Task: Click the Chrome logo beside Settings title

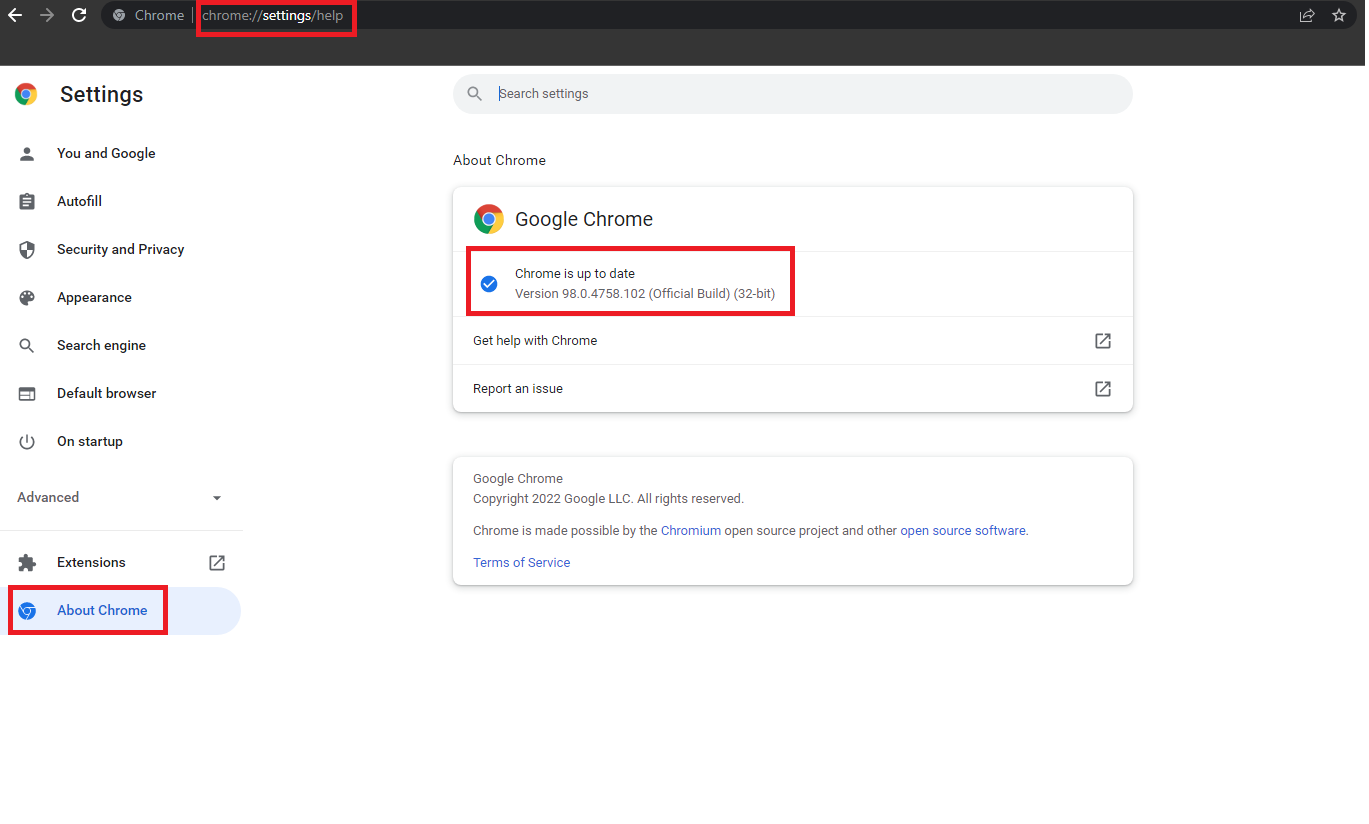Action: click(x=26, y=94)
